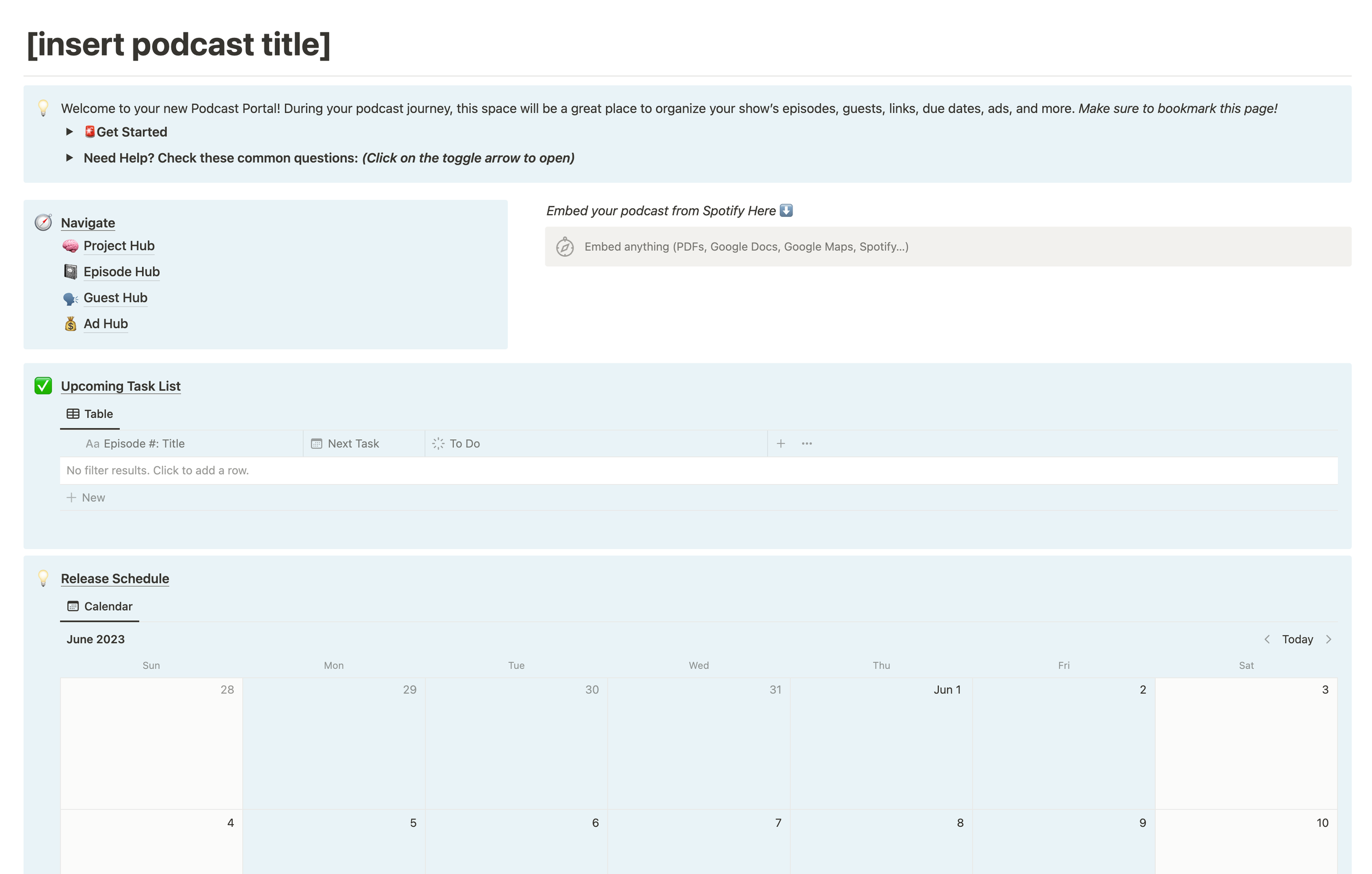Viewport: 1372px width, 874px height.
Task: Expand the Need Help common questions toggle
Action: 70,158
